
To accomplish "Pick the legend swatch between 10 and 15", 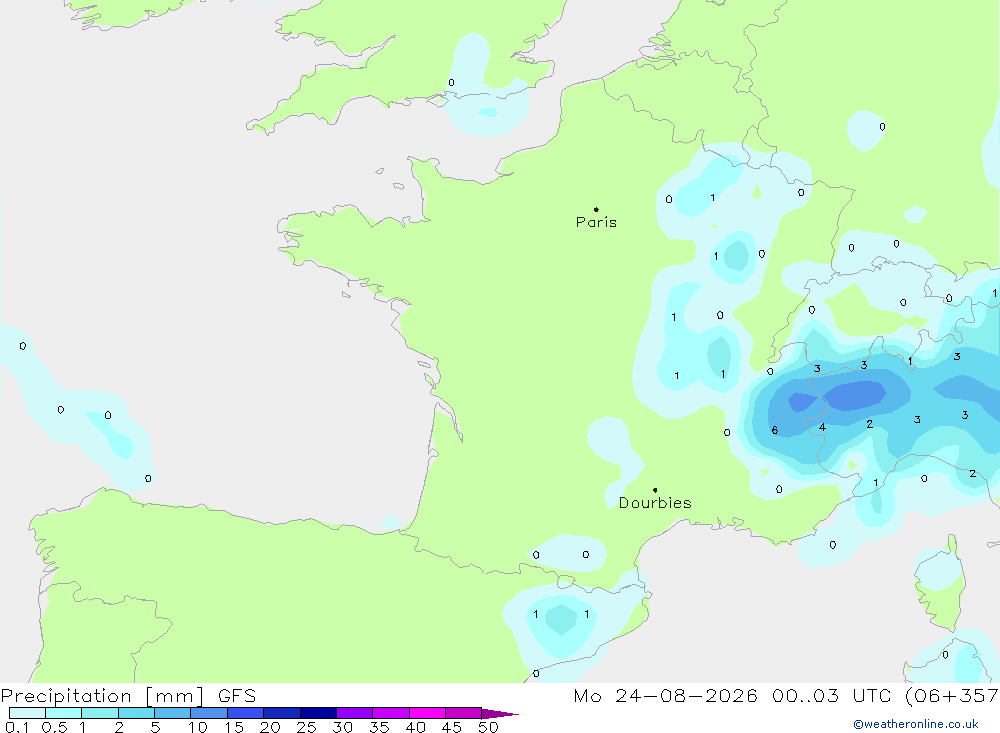I will [x=209, y=713].
